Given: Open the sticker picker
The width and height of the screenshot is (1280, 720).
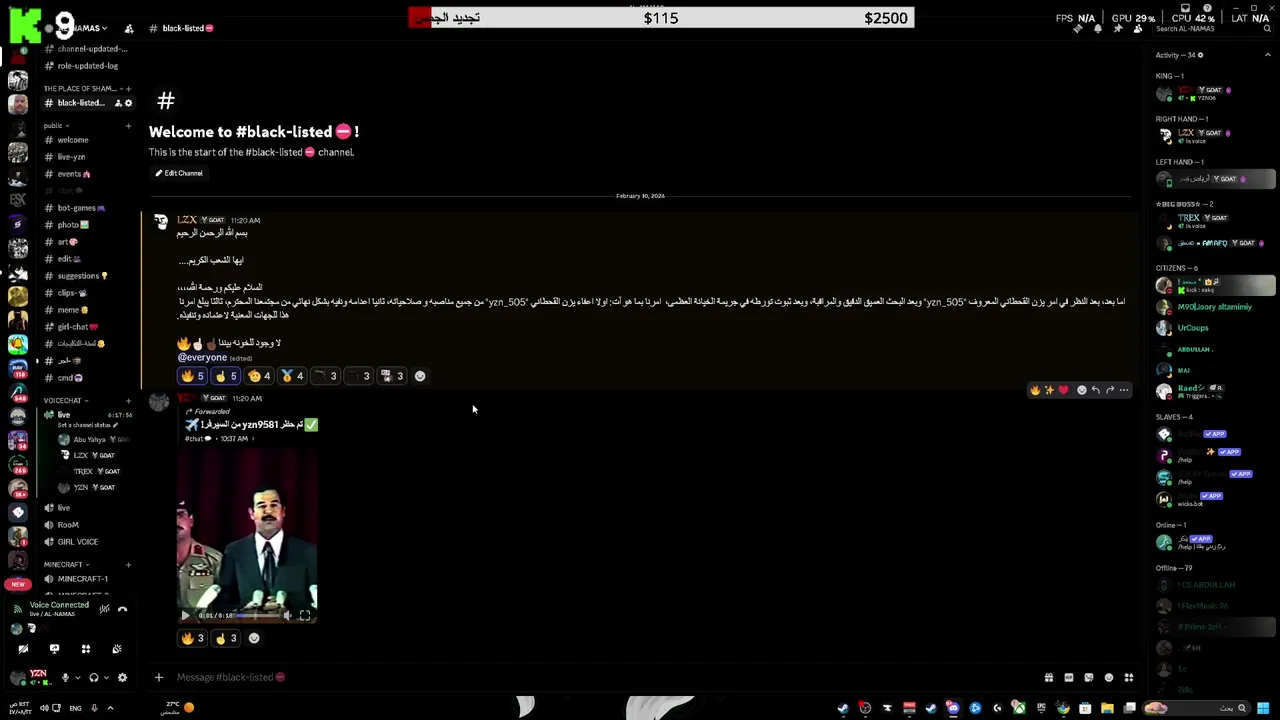Looking at the screenshot, I should (x=1088, y=677).
